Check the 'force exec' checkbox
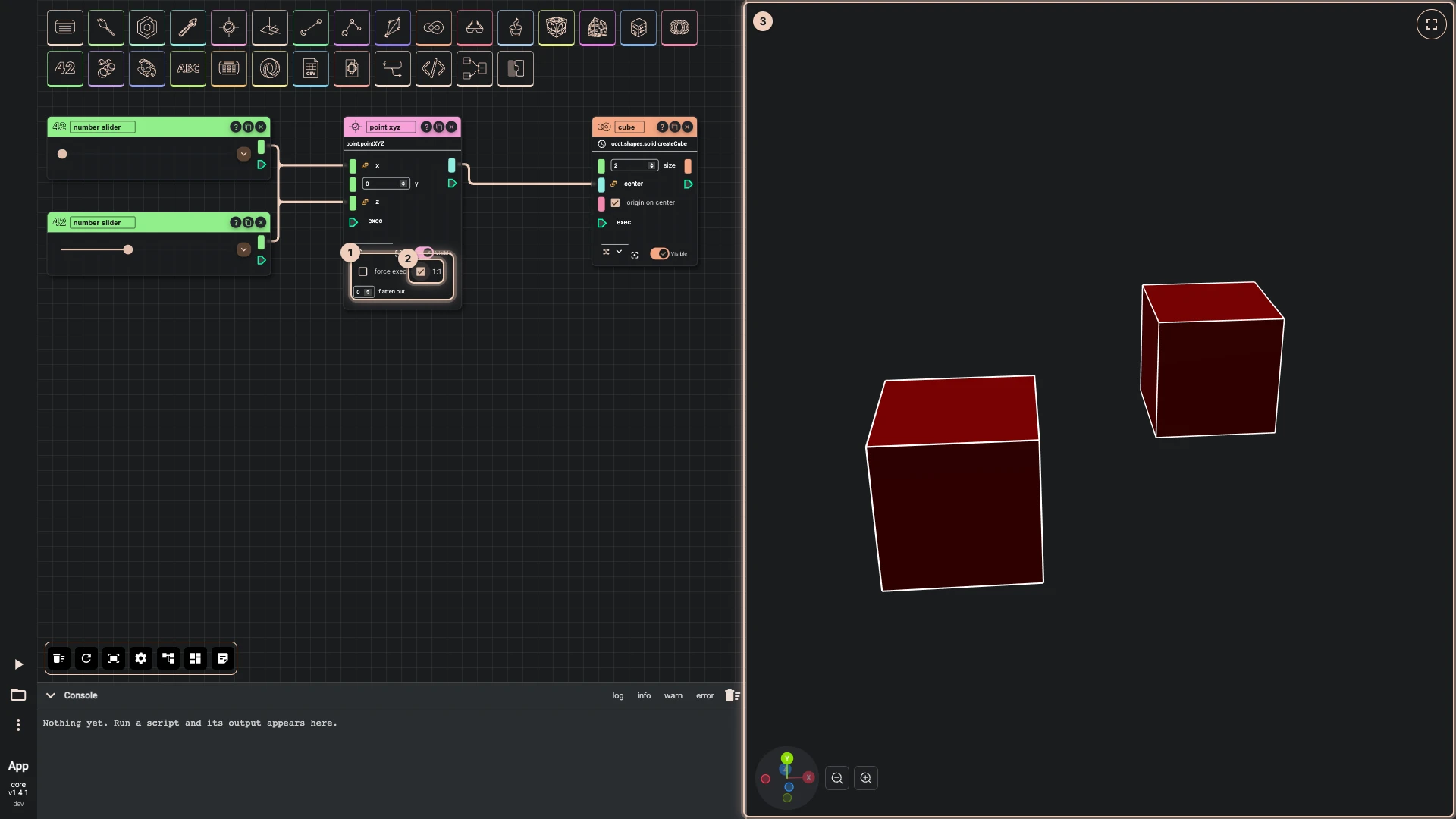Image resolution: width=1456 pixels, height=819 pixels. [x=363, y=271]
